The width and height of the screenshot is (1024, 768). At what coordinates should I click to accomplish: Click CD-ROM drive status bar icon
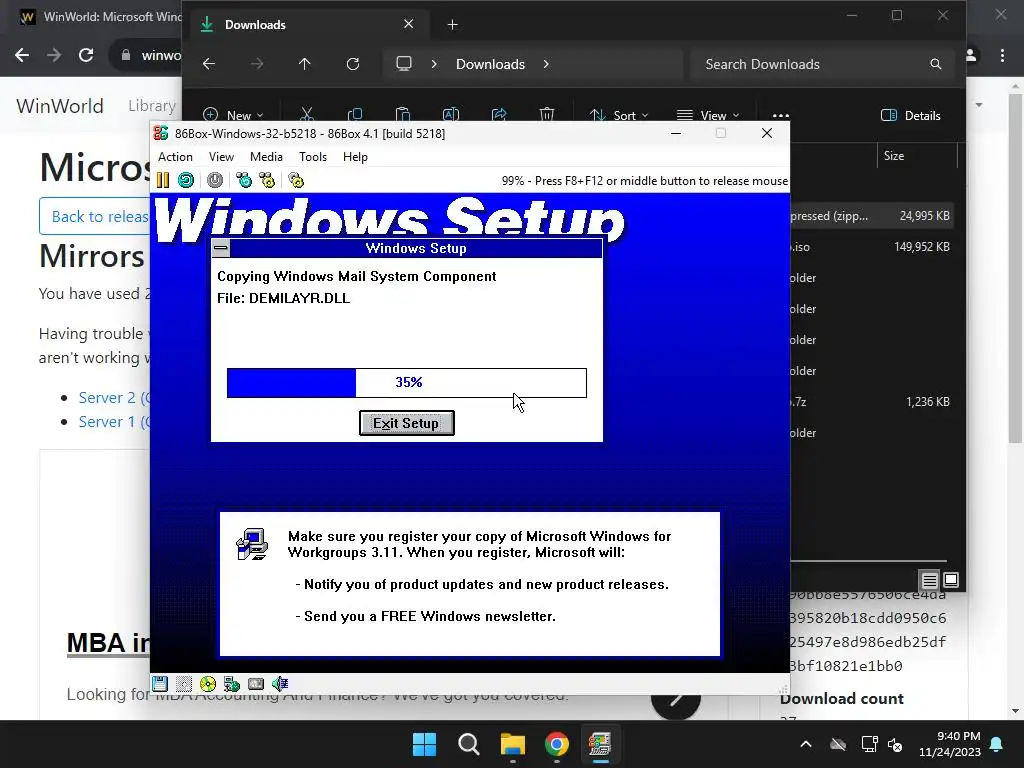208,684
